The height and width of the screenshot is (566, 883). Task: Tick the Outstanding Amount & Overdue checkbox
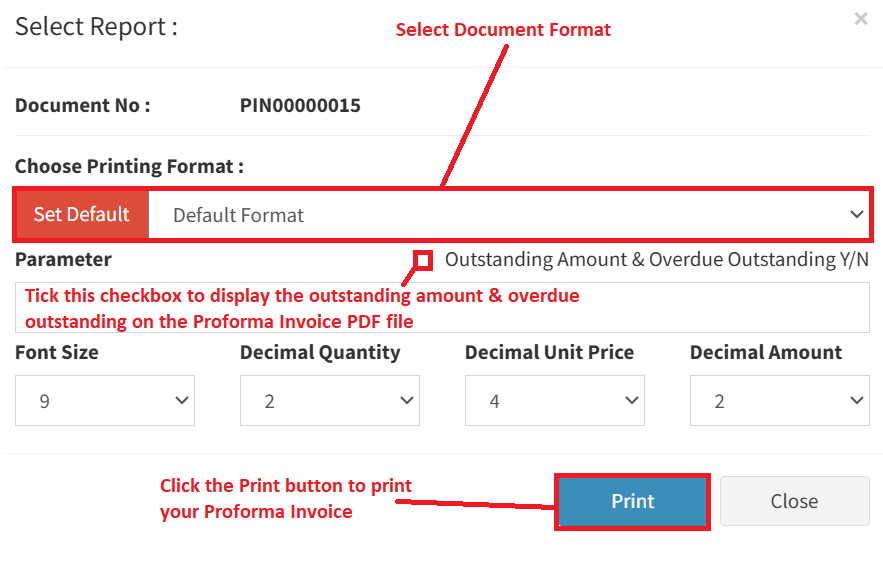(423, 260)
